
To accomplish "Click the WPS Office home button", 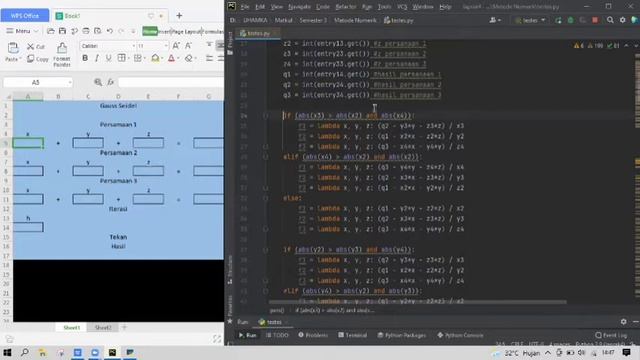I will click(x=25, y=16).
